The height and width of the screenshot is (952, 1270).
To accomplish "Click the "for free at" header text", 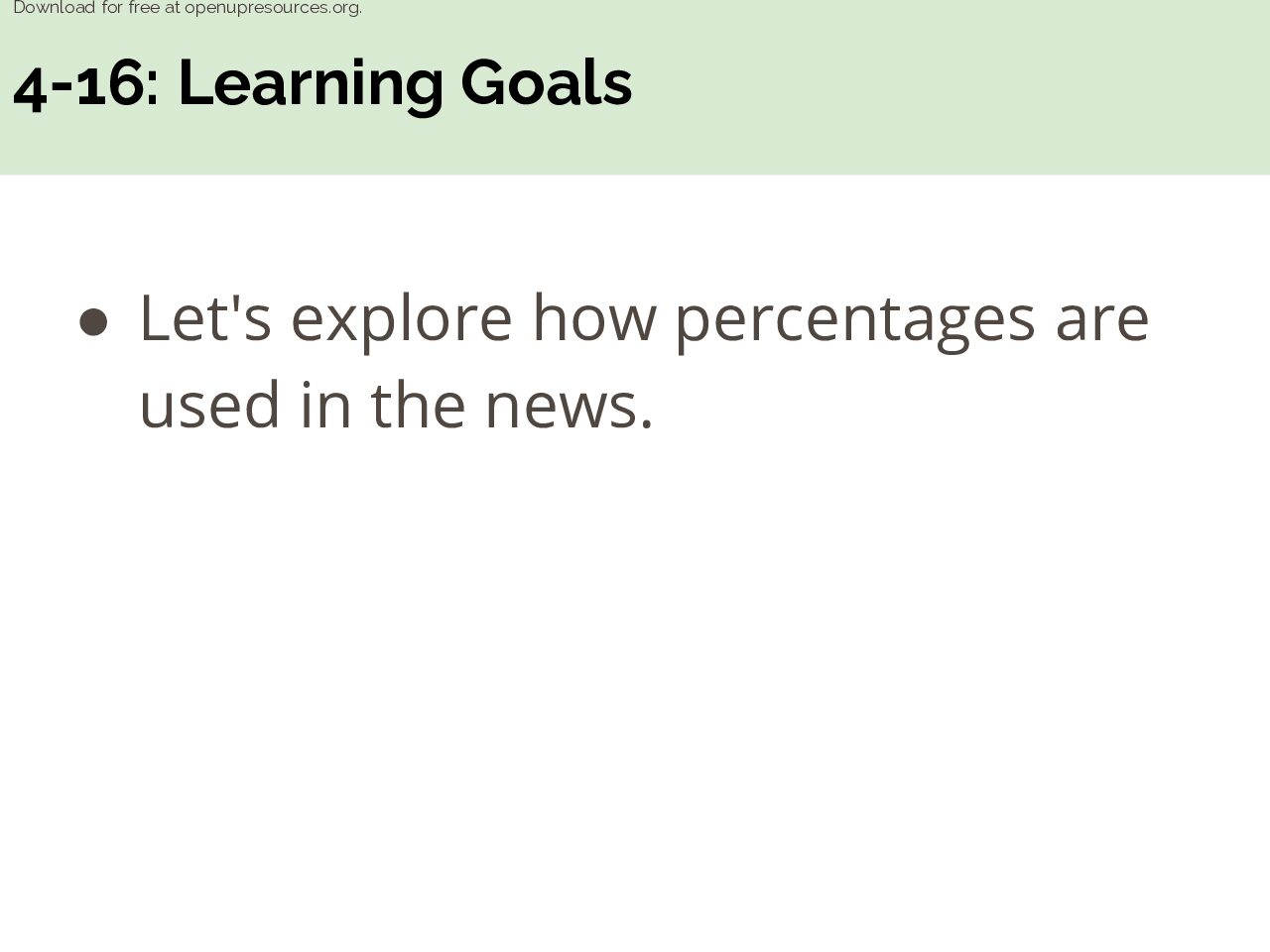I will [x=140, y=8].
